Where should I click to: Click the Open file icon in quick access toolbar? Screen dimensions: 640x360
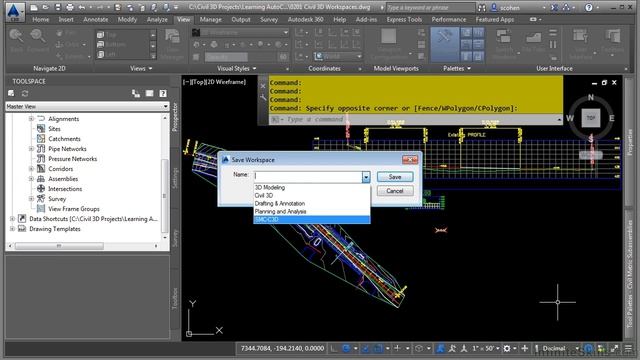[46, 7]
